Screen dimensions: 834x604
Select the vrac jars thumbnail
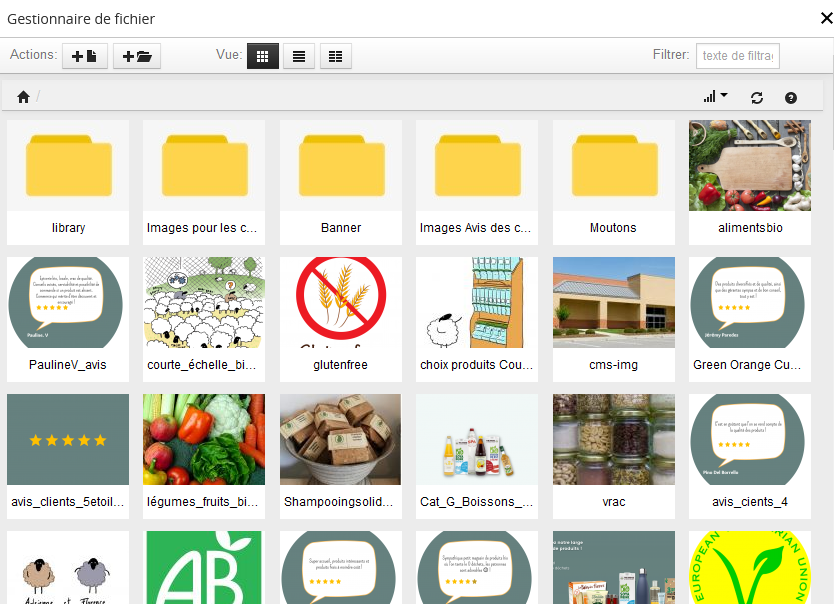614,439
